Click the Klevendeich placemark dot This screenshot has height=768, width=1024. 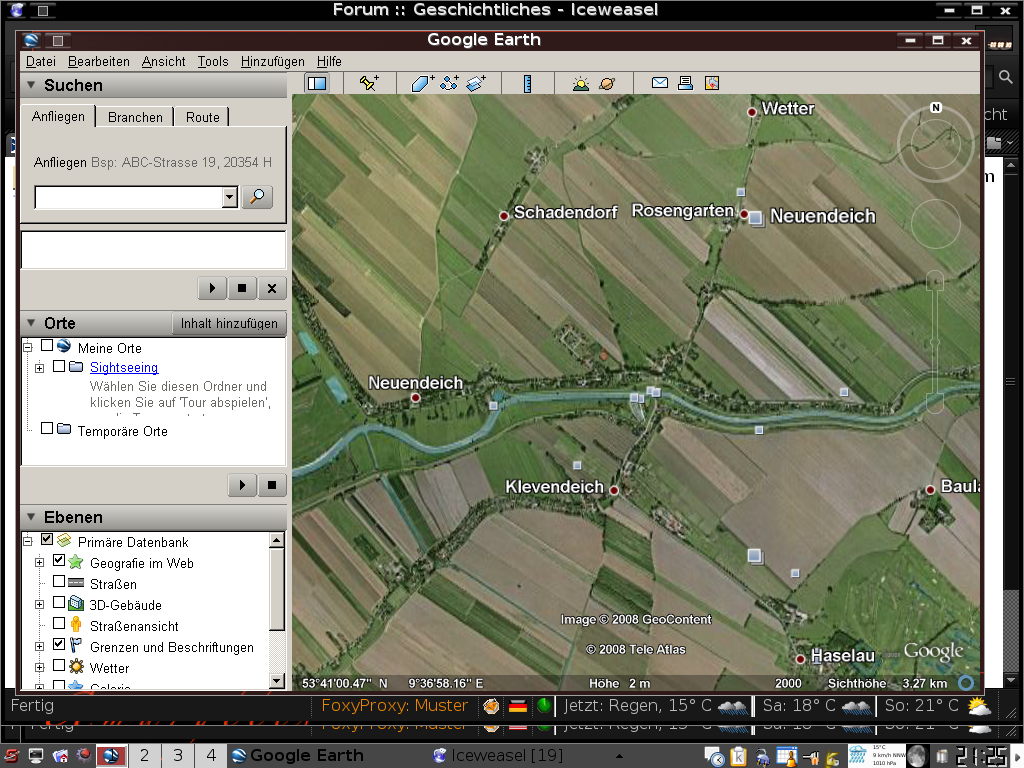pyautogui.click(x=614, y=490)
